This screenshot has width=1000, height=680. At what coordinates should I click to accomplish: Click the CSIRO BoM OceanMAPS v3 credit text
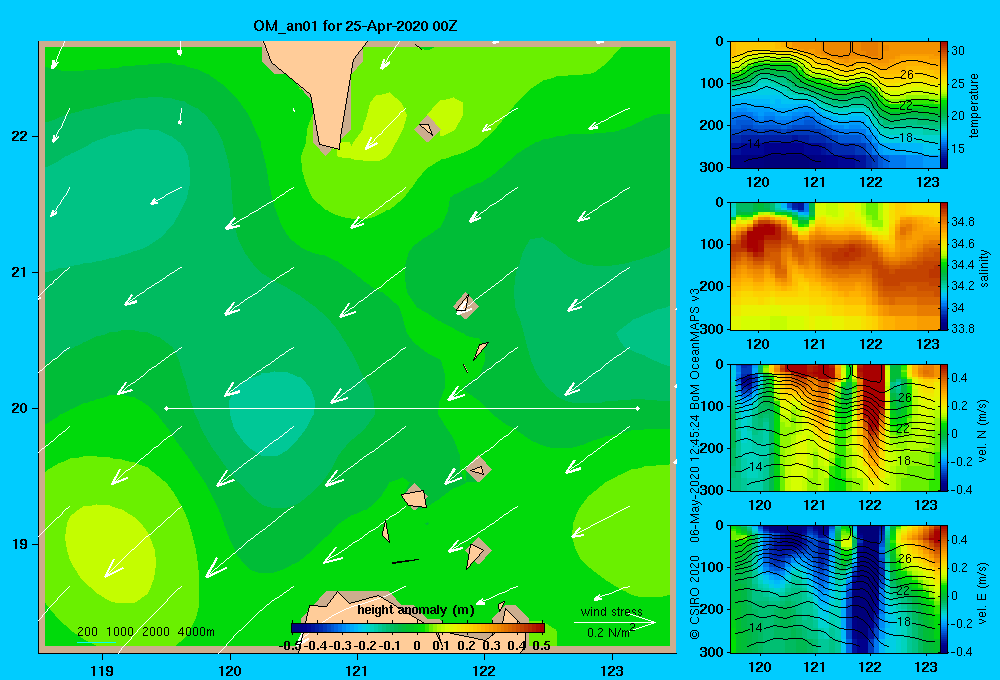(695, 462)
